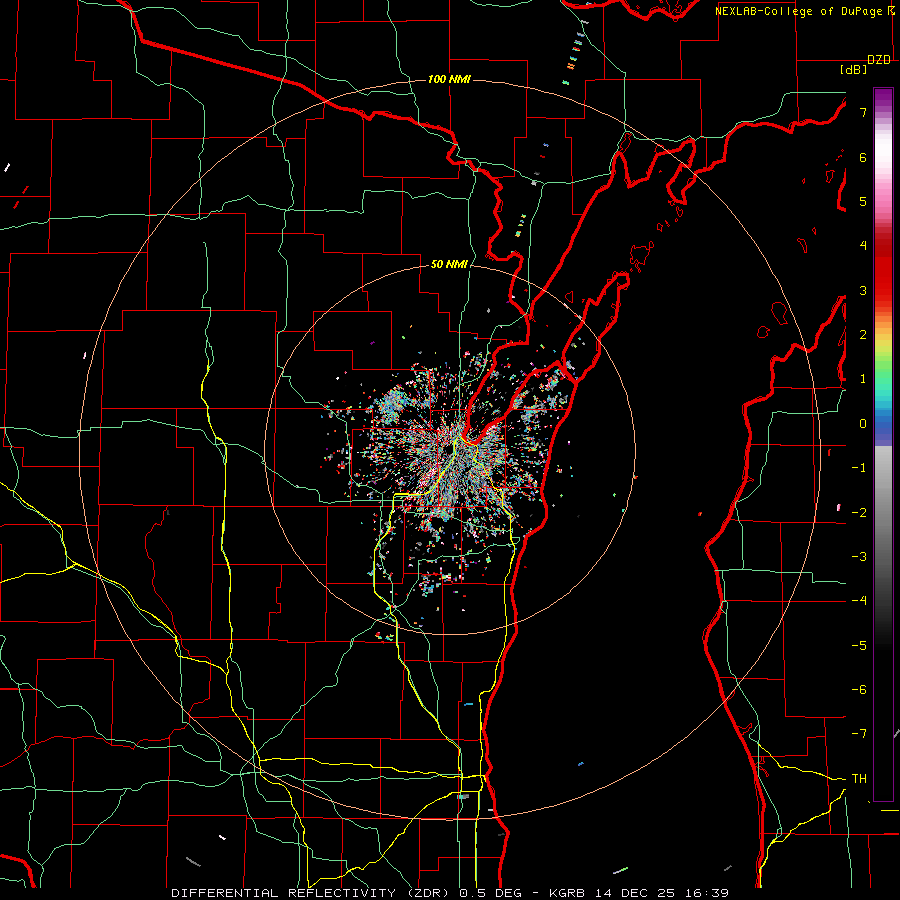Click the 3 value on the scale
The height and width of the screenshot is (900, 900).
click(x=863, y=290)
